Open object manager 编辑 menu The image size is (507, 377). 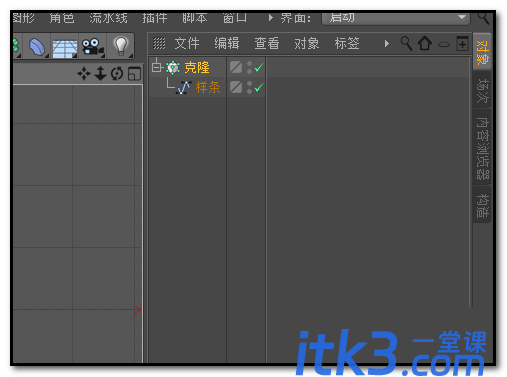tap(227, 43)
